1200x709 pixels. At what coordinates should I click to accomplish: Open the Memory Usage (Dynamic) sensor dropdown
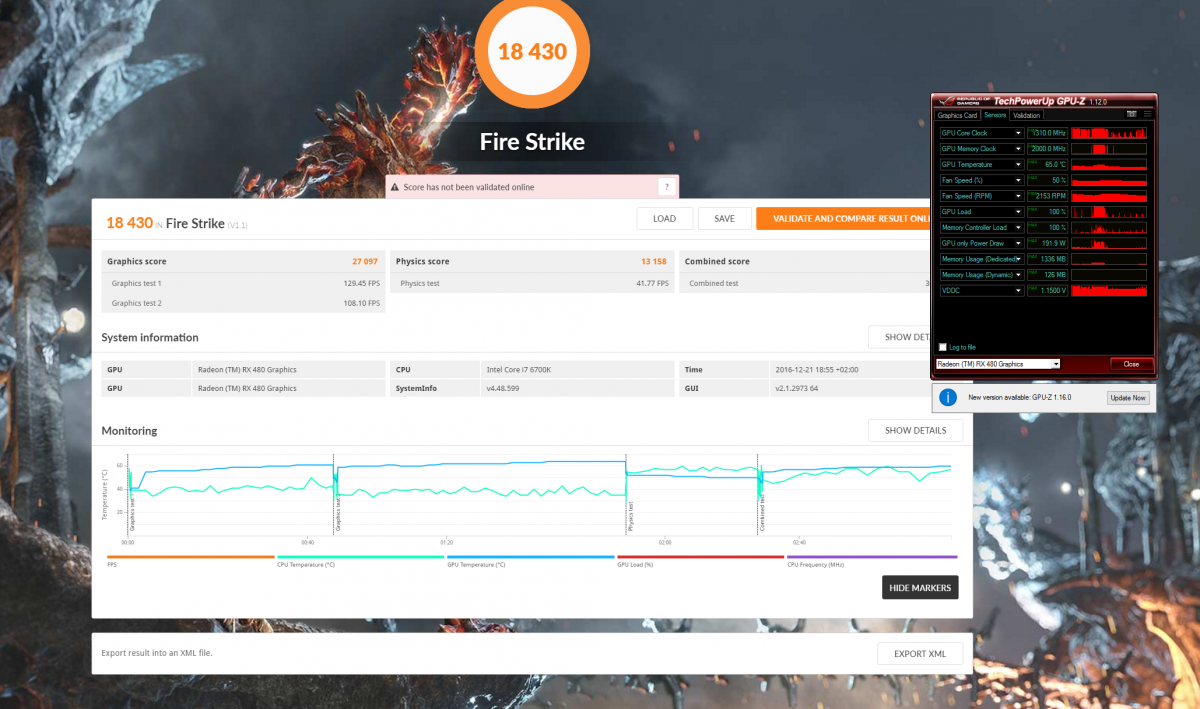[x=1019, y=274]
